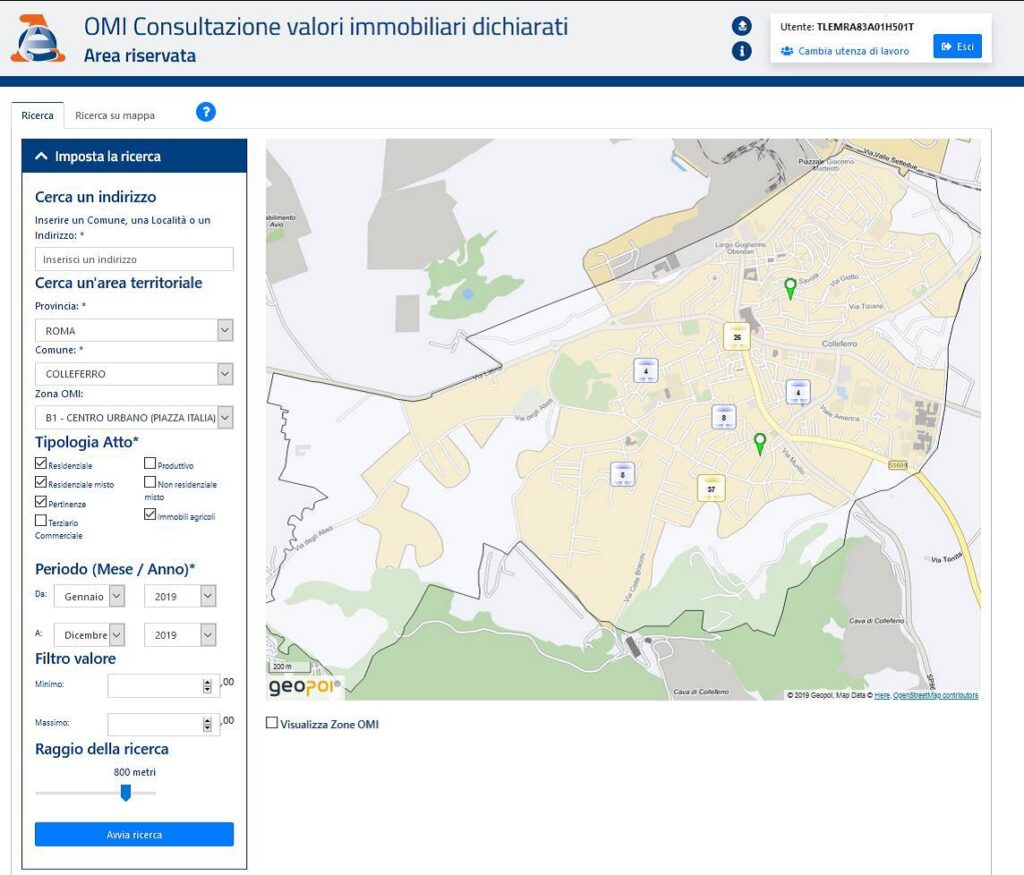
Task: Enable the Terziario Commerciale checkbox
Action: point(41,520)
